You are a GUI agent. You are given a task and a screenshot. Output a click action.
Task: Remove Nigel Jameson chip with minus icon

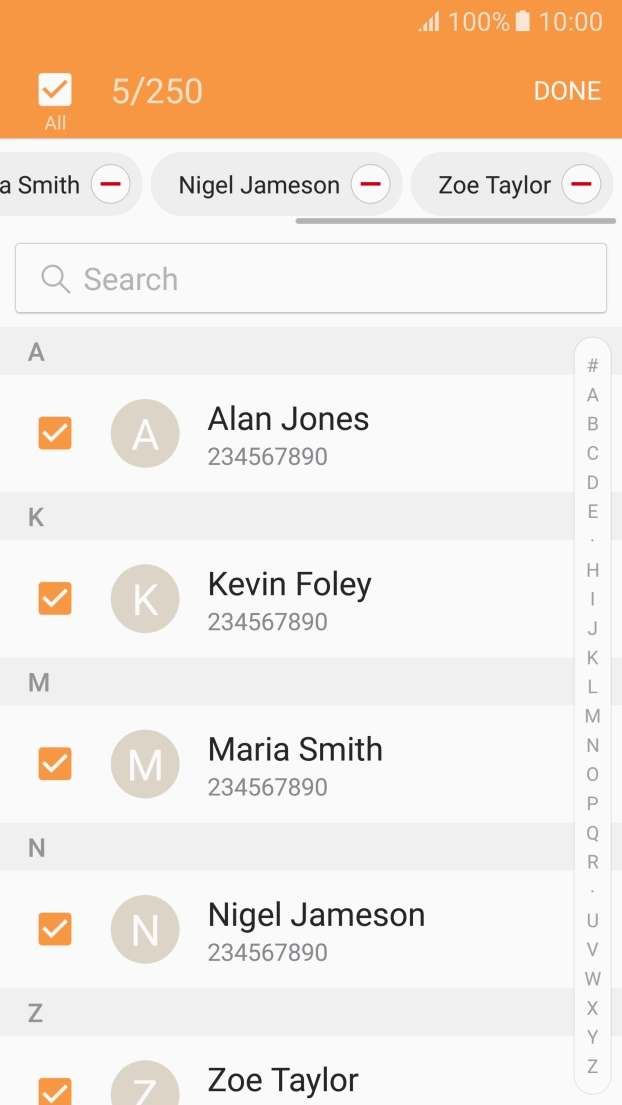370,185
